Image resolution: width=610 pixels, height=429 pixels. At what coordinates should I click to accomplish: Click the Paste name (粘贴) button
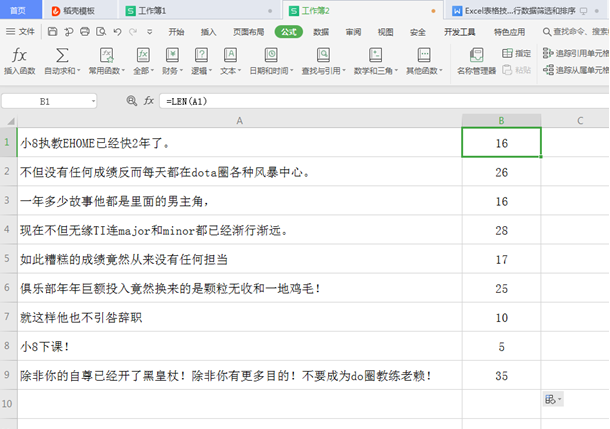pyautogui.click(x=516, y=70)
